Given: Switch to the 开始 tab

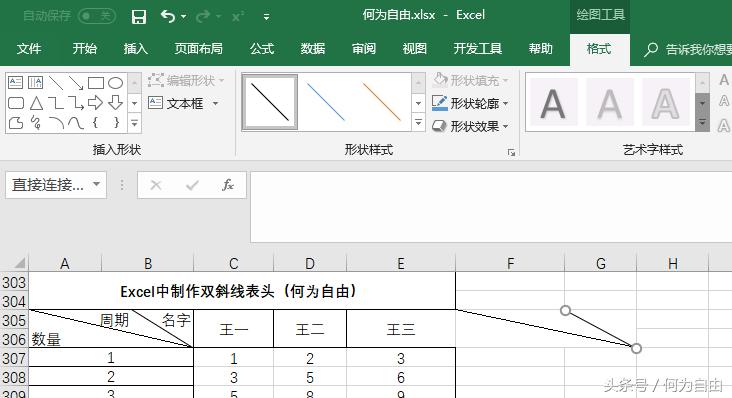Looking at the screenshot, I should 84,49.
